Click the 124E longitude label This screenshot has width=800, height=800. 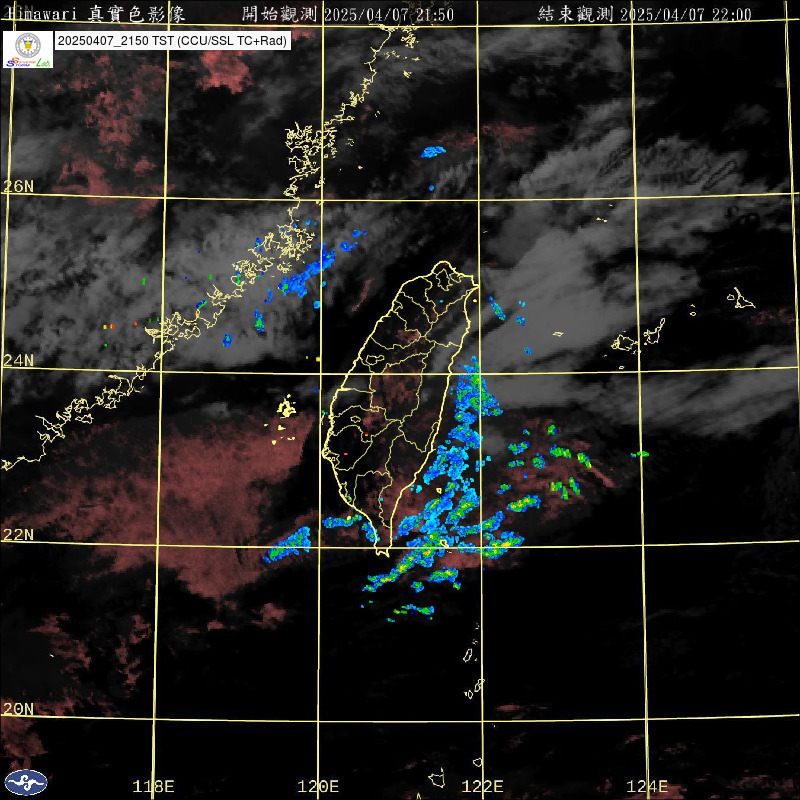(x=646, y=786)
